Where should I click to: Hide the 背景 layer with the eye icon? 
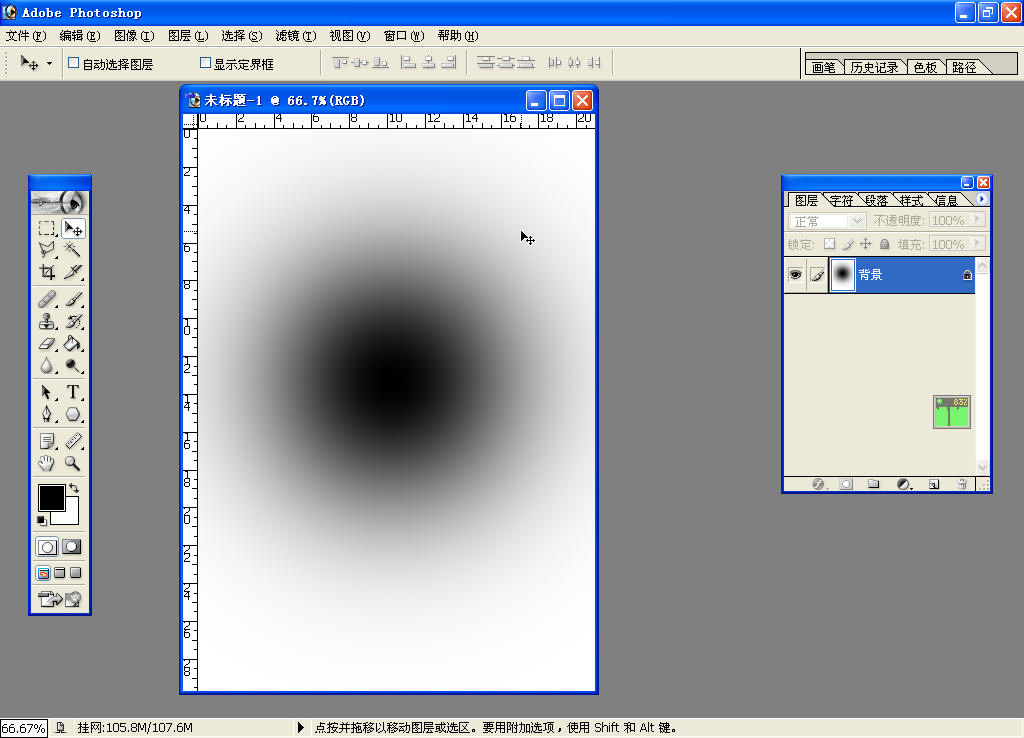[795, 274]
